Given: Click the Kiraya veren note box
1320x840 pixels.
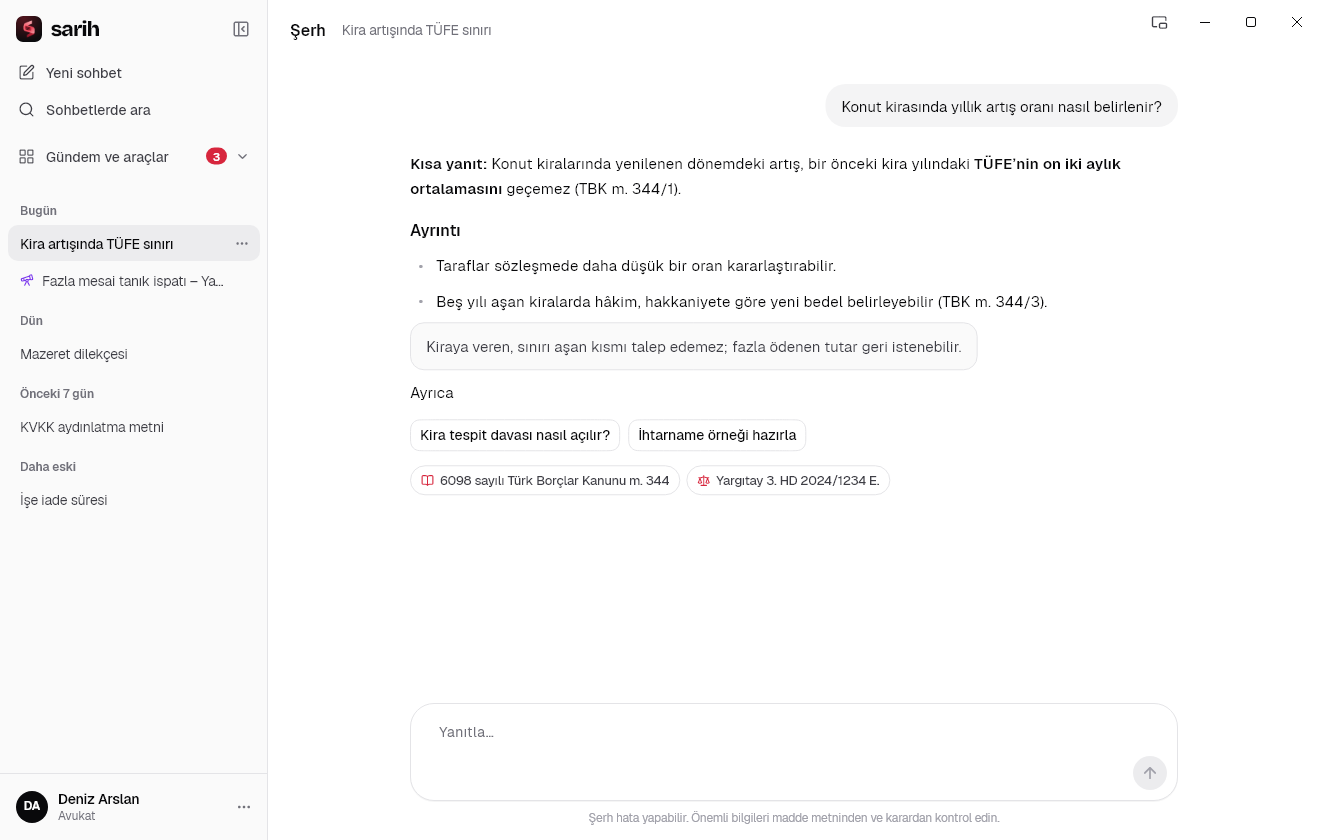Looking at the screenshot, I should [693, 347].
